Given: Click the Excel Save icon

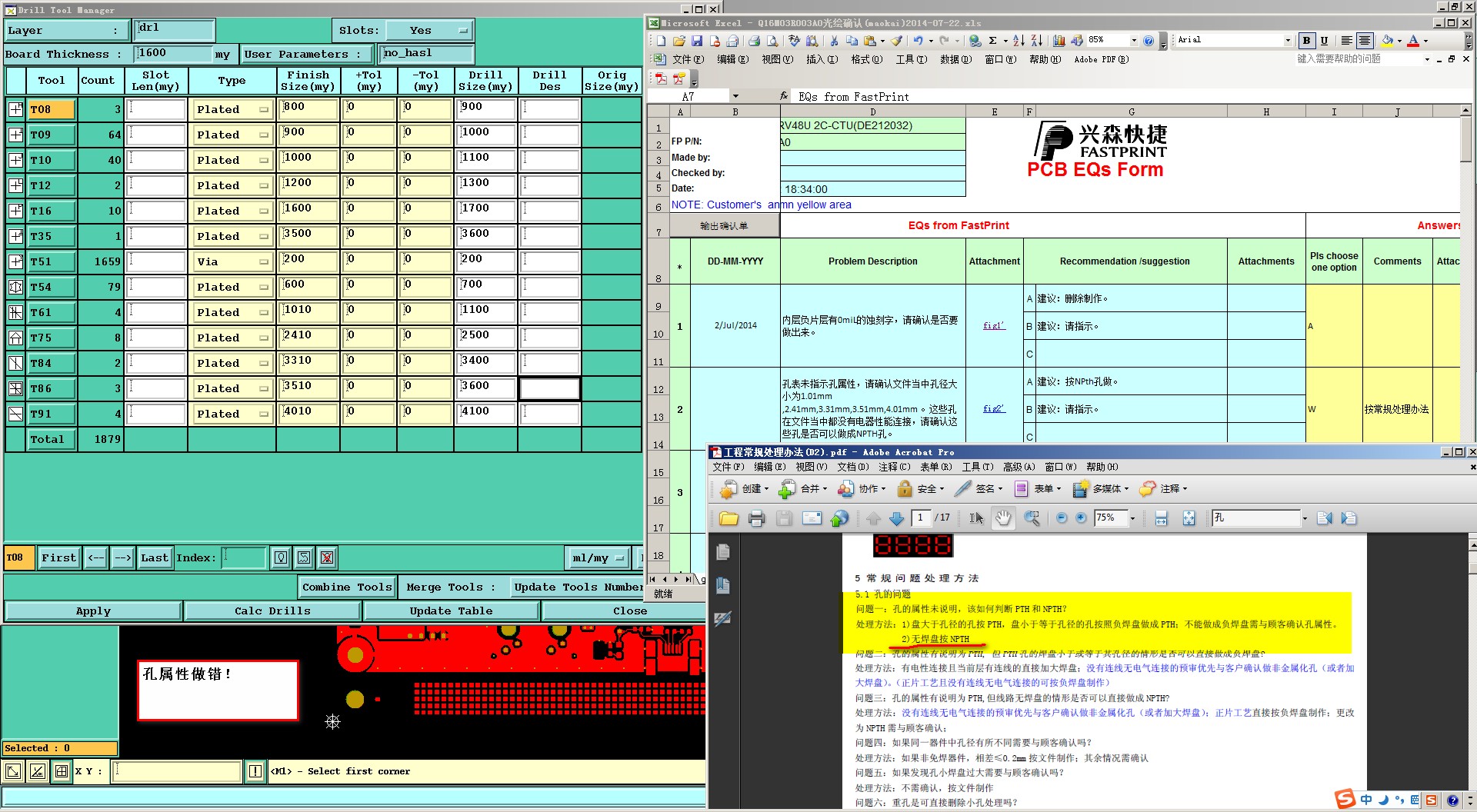Looking at the screenshot, I should pyautogui.click(x=696, y=41).
